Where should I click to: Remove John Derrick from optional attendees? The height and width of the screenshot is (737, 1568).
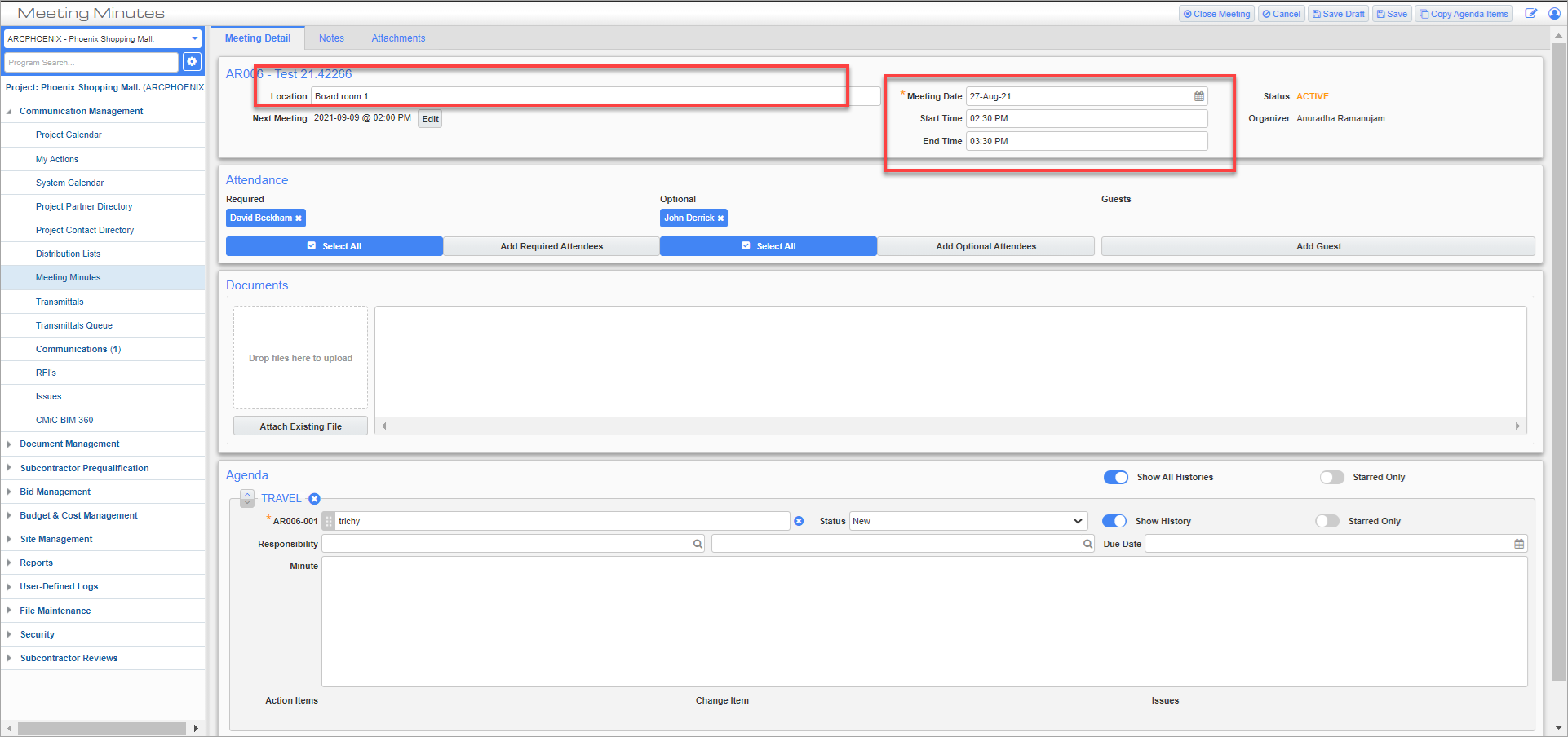click(x=720, y=218)
